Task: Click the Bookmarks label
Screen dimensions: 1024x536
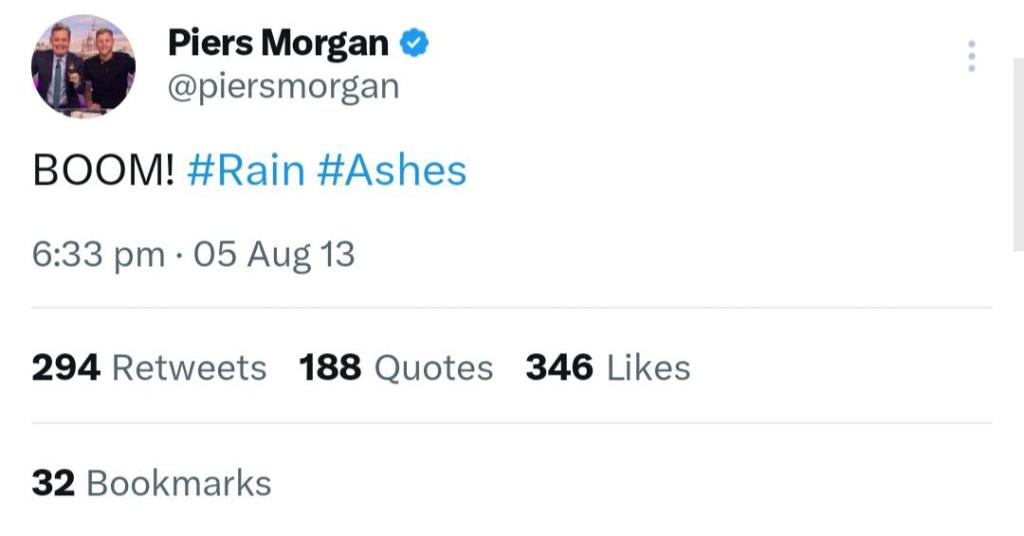Action: (179, 483)
